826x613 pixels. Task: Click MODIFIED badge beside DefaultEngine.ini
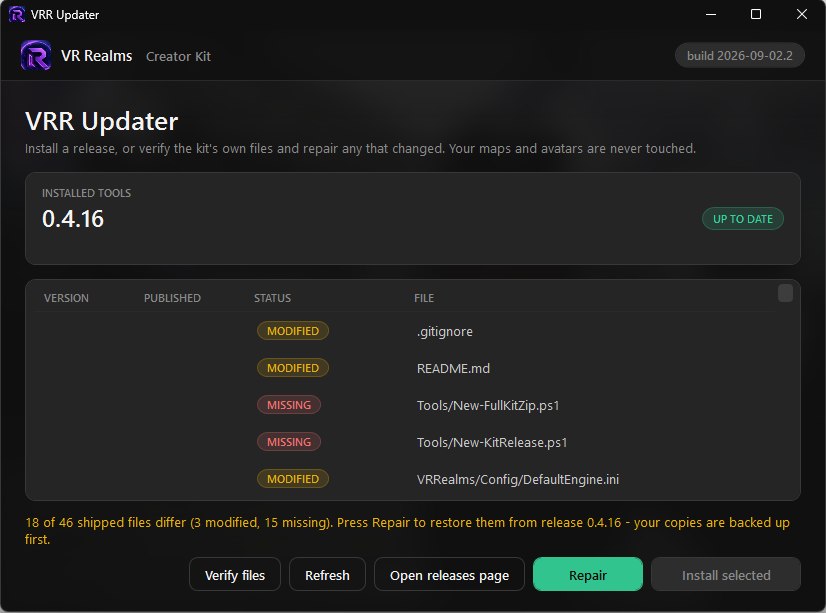pos(293,478)
